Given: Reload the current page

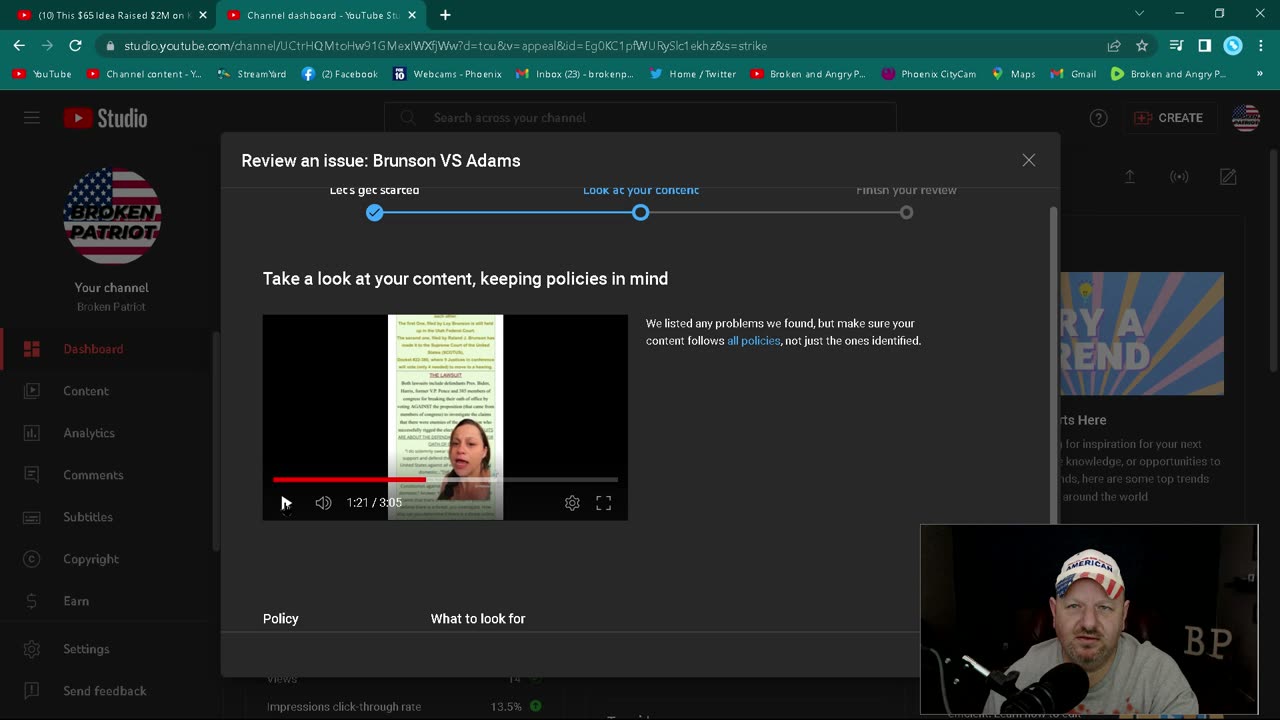Looking at the screenshot, I should [75, 46].
